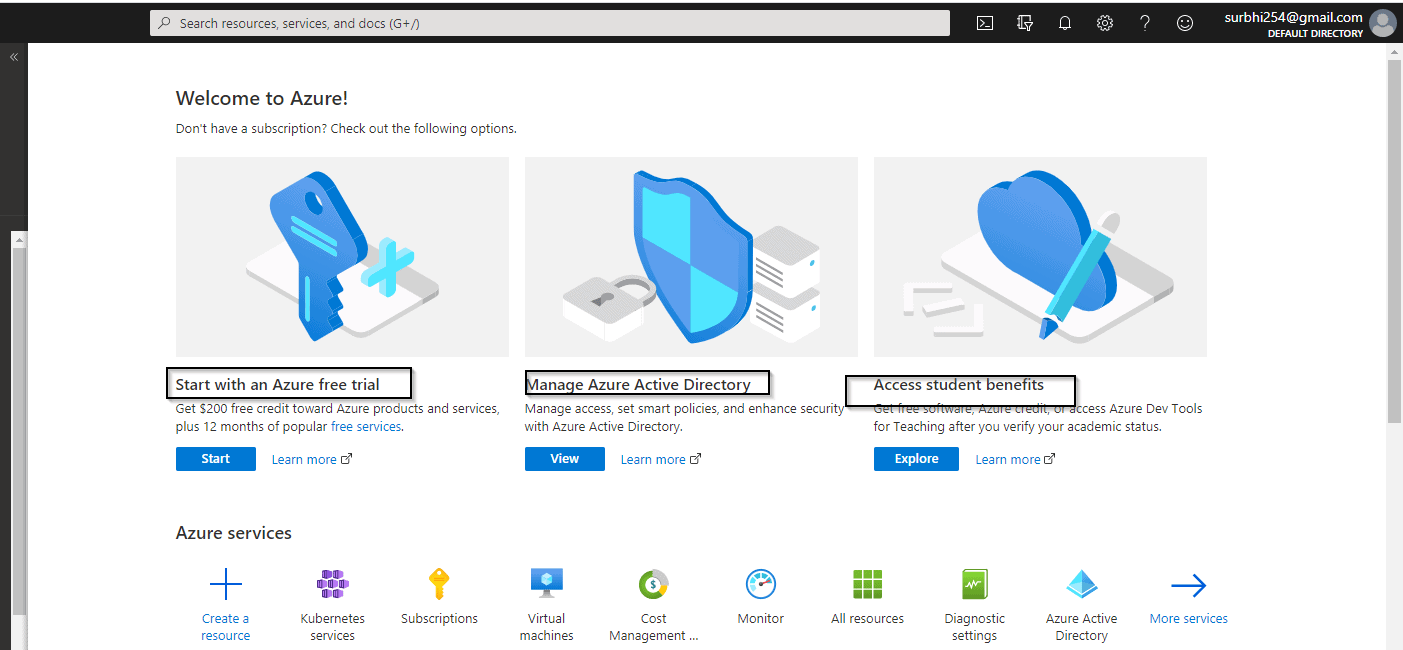Click the search resources input field
This screenshot has width=1403, height=650.
click(x=550, y=22)
